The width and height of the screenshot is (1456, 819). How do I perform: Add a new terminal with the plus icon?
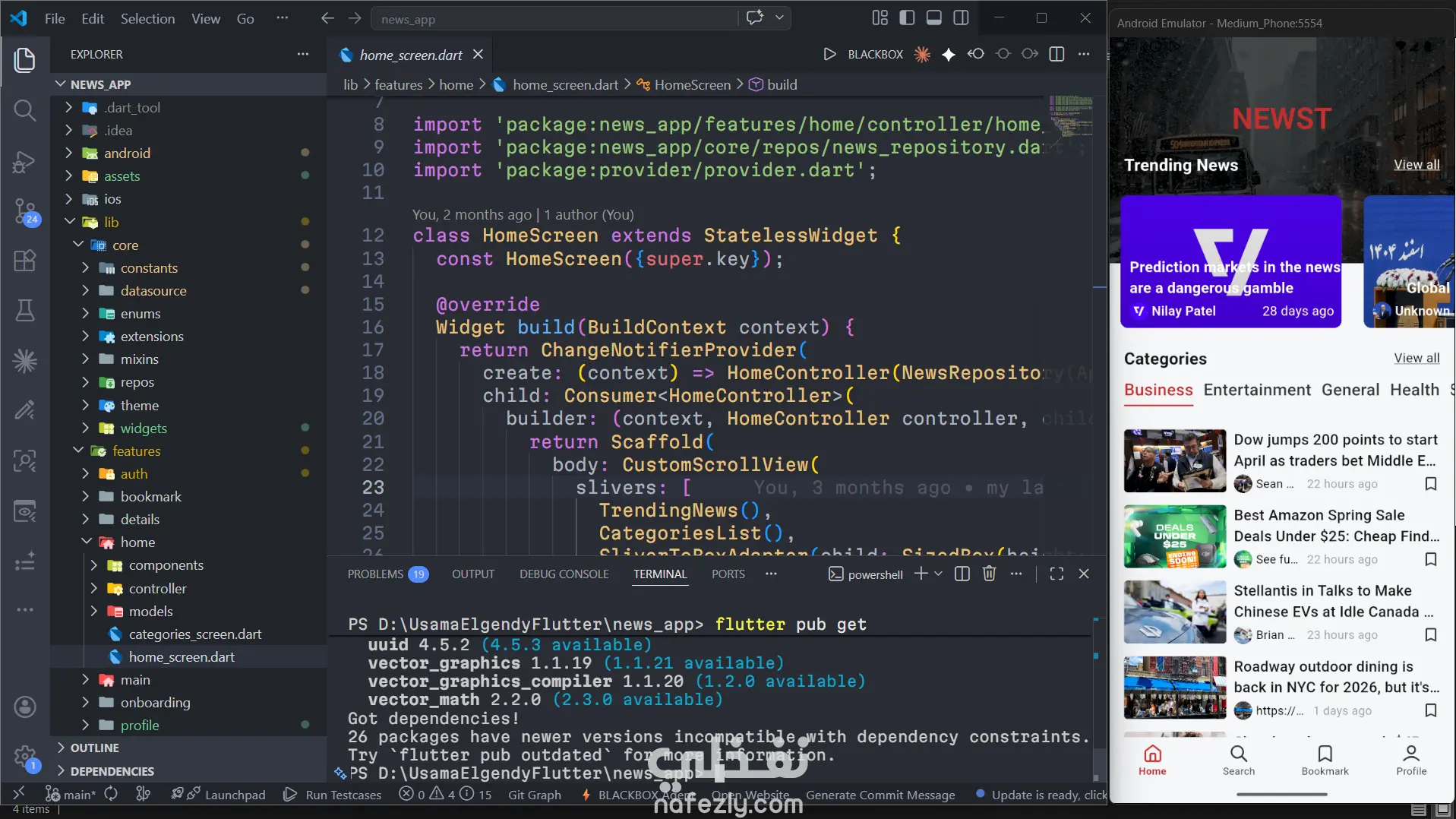pos(921,574)
